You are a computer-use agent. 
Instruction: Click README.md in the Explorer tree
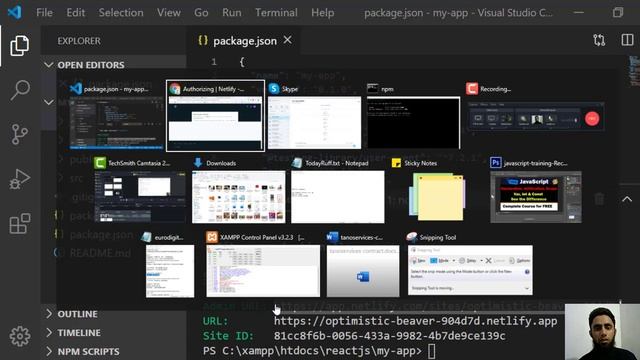pyautogui.click(x=100, y=253)
